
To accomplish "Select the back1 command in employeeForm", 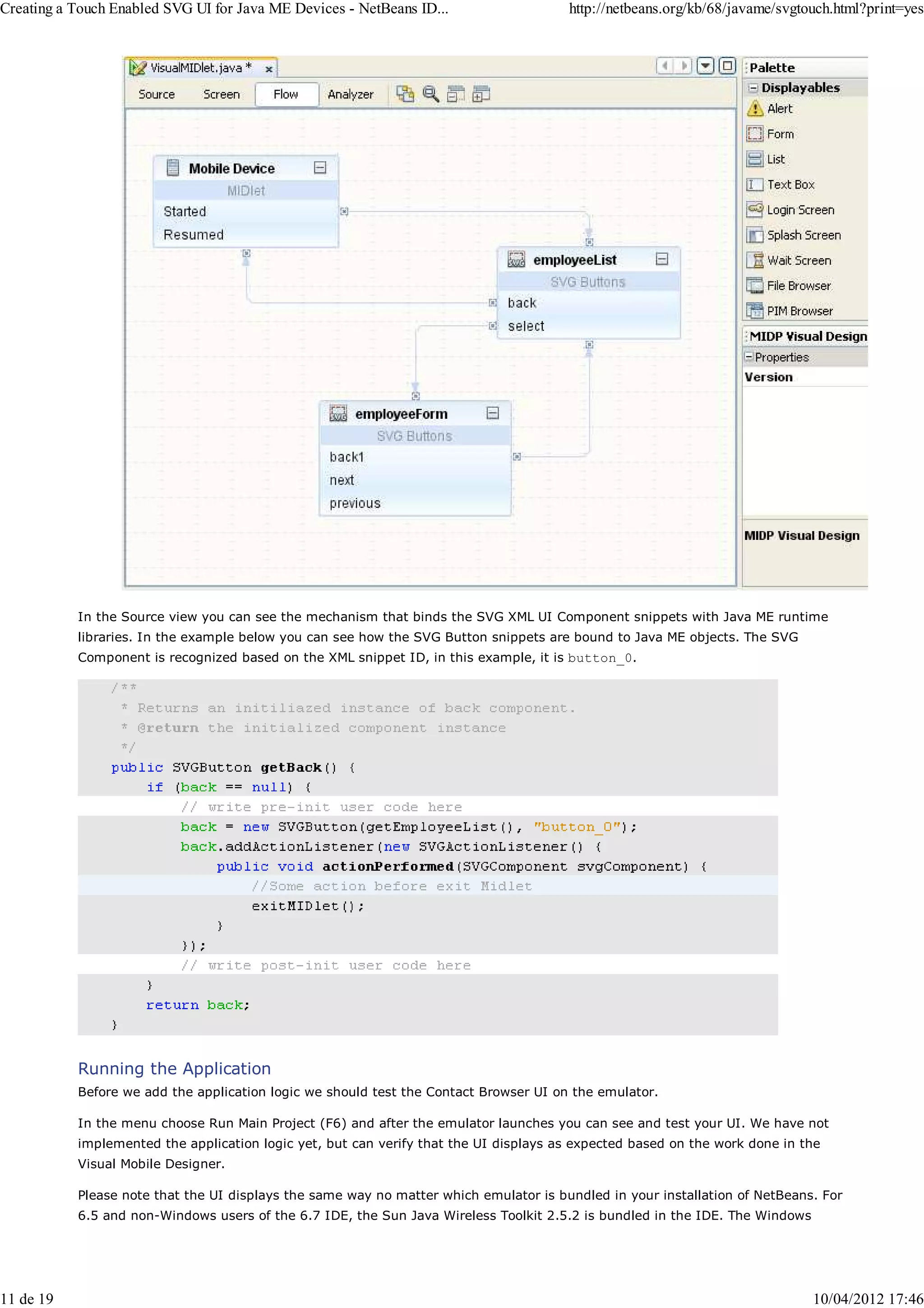I will tap(415, 457).
